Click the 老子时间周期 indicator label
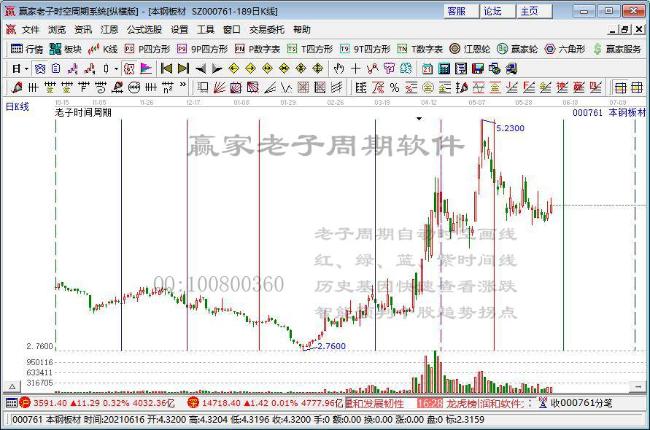The height and width of the screenshot is (430, 650). (x=83, y=112)
